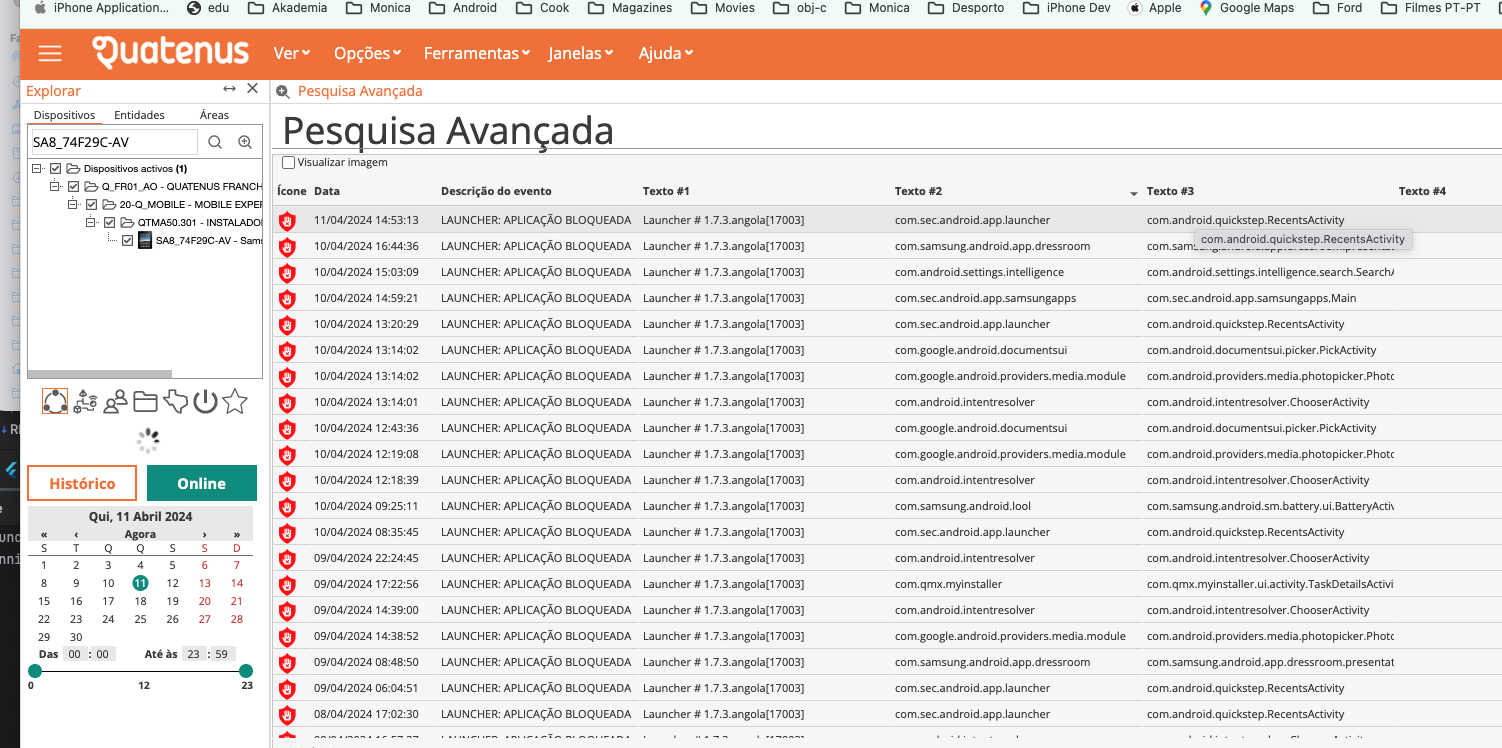
Task: Click the star favorites icon
Action: point(235,402)
